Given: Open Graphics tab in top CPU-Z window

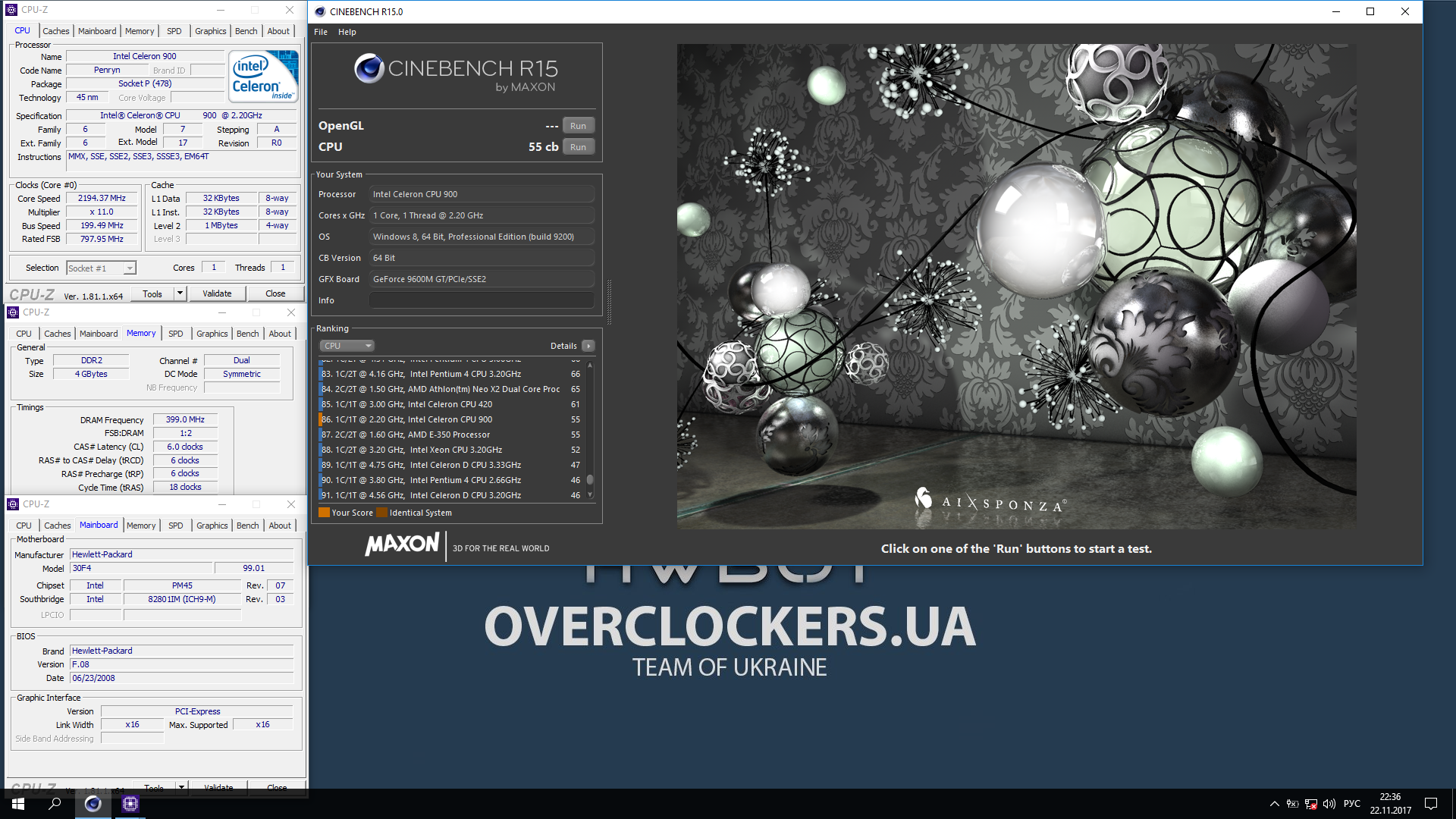Looking at the screenshot, I should point(211,31).
